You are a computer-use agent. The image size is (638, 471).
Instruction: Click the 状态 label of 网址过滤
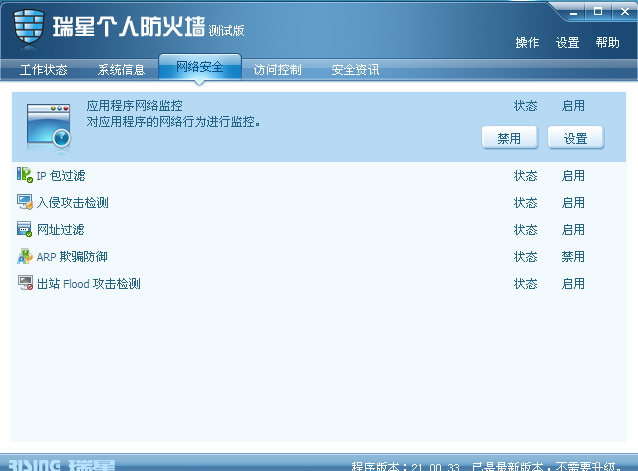(x=525, y=230)
